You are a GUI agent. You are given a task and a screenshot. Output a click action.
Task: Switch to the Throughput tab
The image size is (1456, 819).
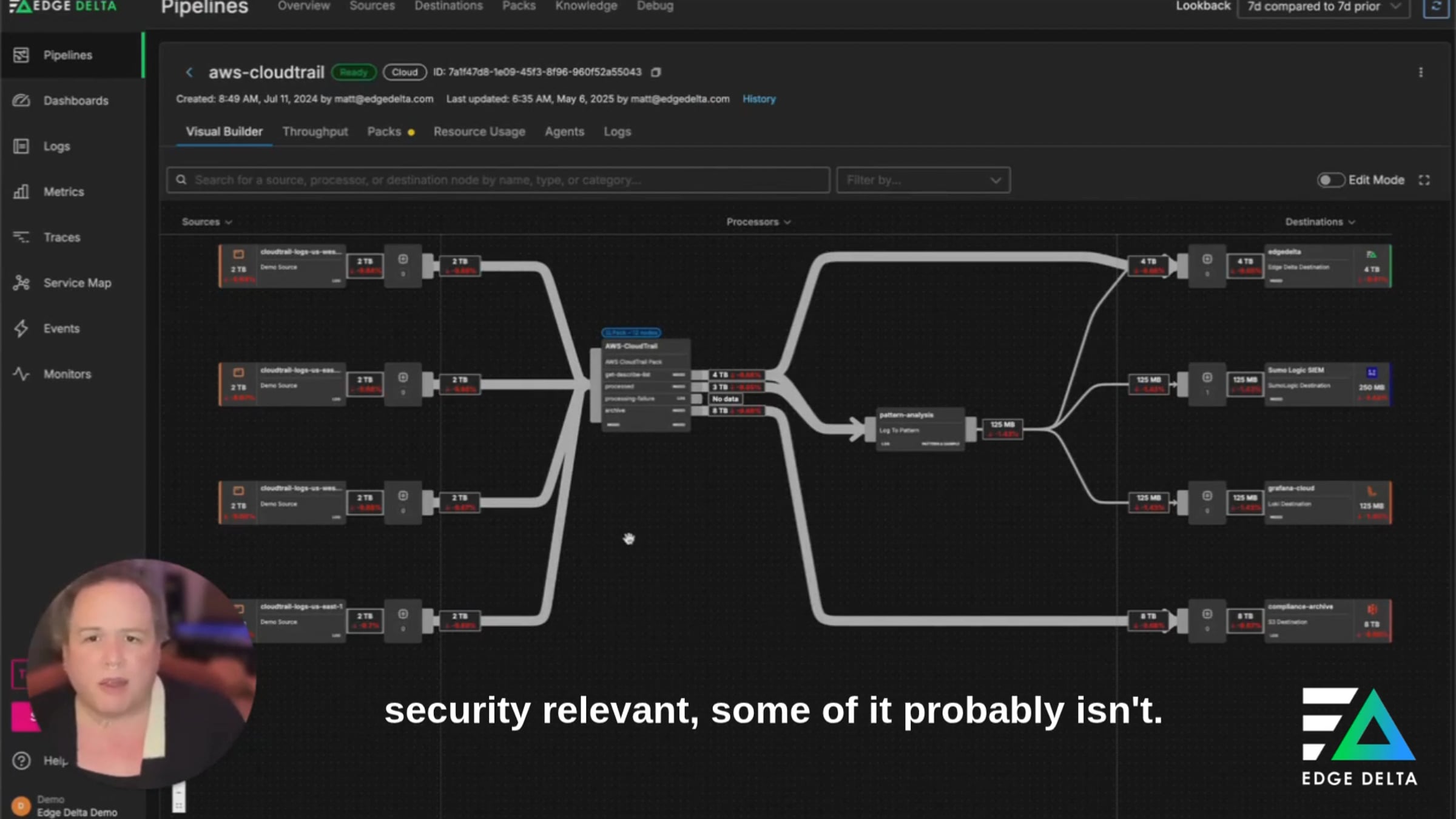coord(315,132)
